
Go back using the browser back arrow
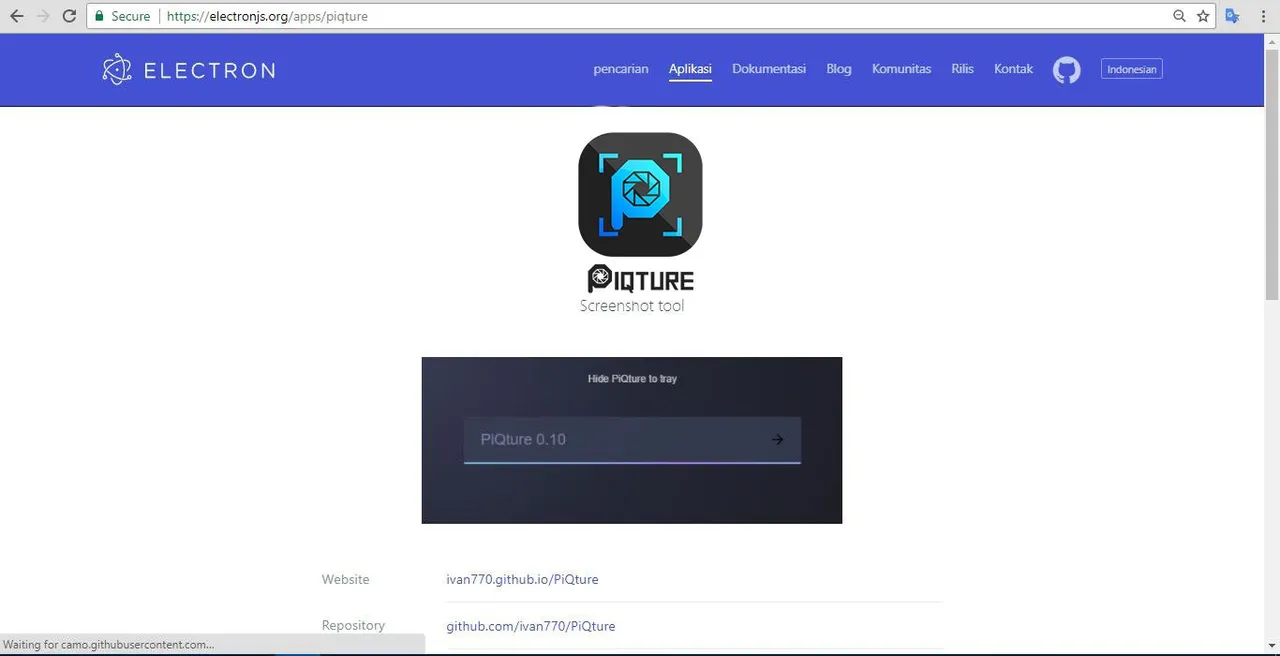[16, 16]
